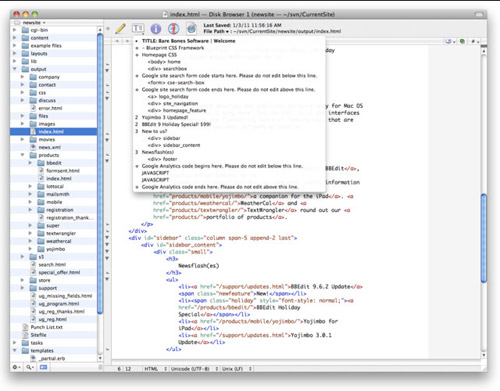Open the Unix (LF) line endings popup
Viewport: 500px width, 391px height.
pyautogui.click(x=237, y=369)
